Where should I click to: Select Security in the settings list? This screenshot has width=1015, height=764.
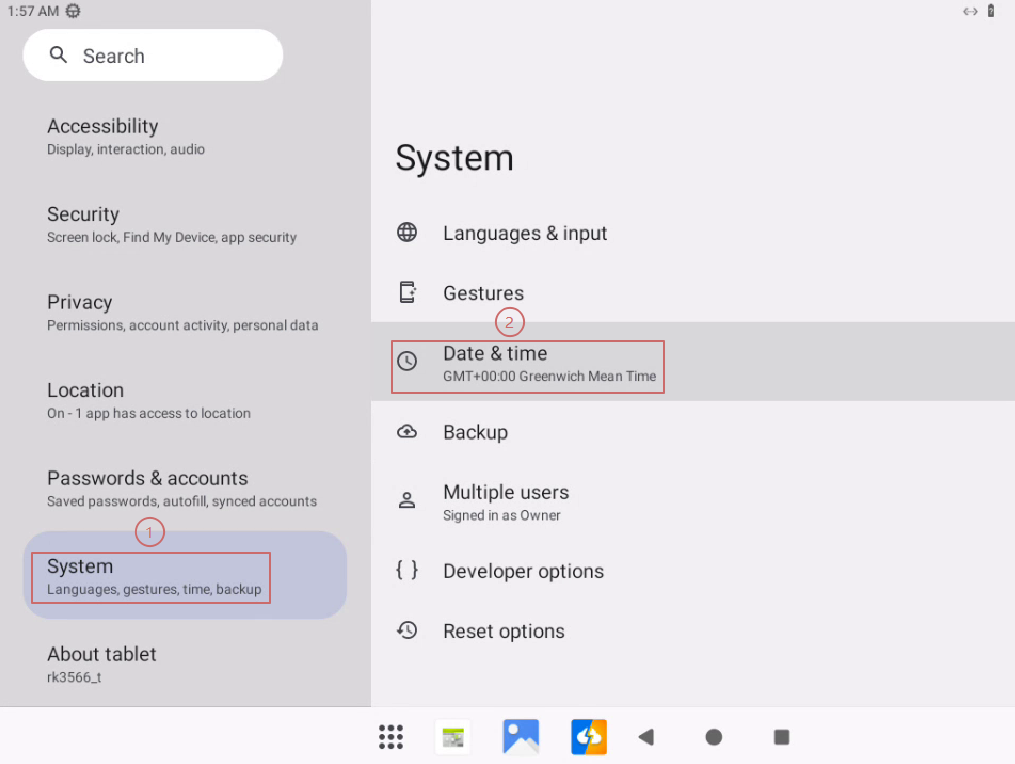pos(83,224)
